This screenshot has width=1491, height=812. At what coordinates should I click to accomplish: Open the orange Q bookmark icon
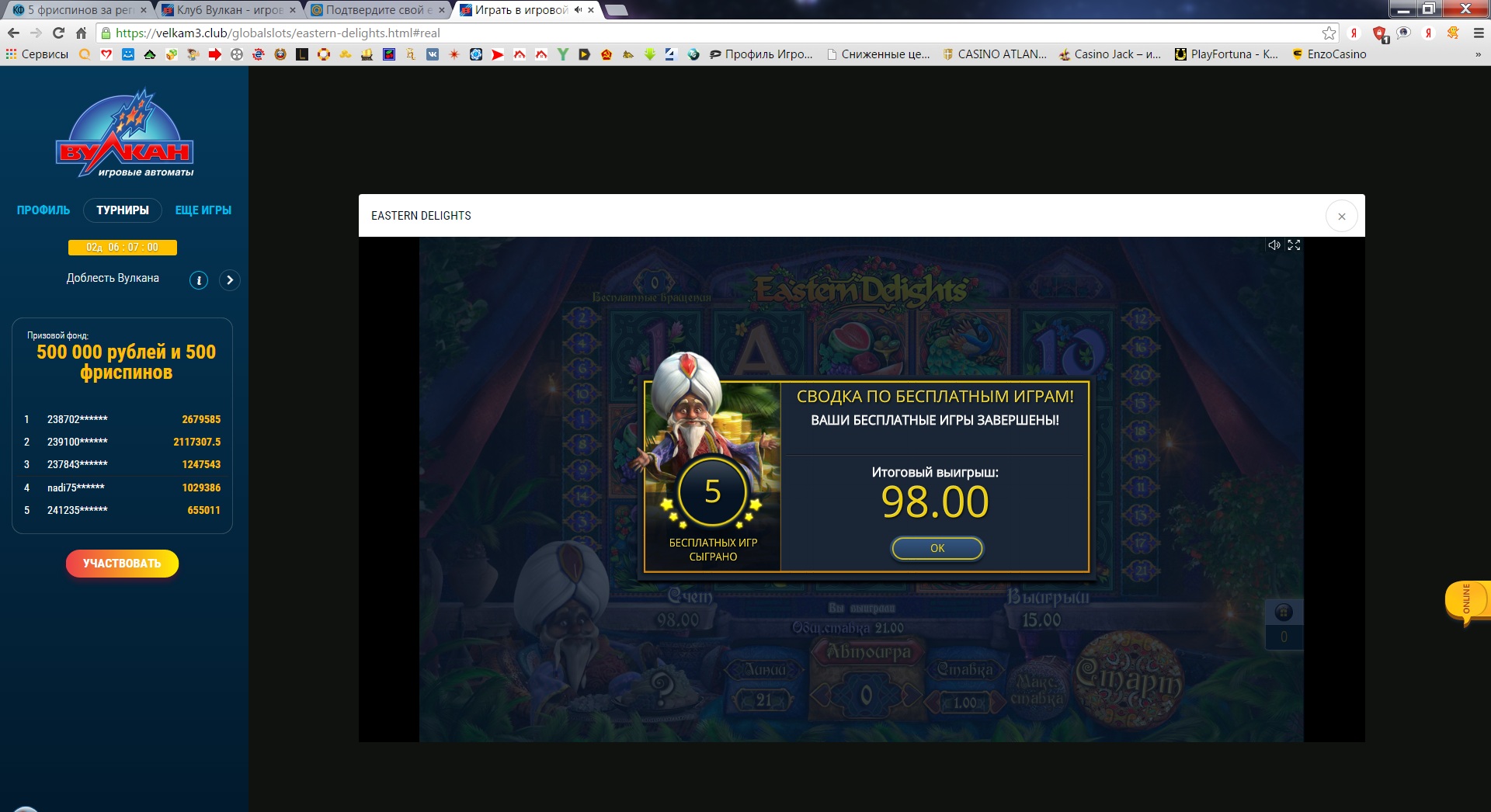pos(85,54)
